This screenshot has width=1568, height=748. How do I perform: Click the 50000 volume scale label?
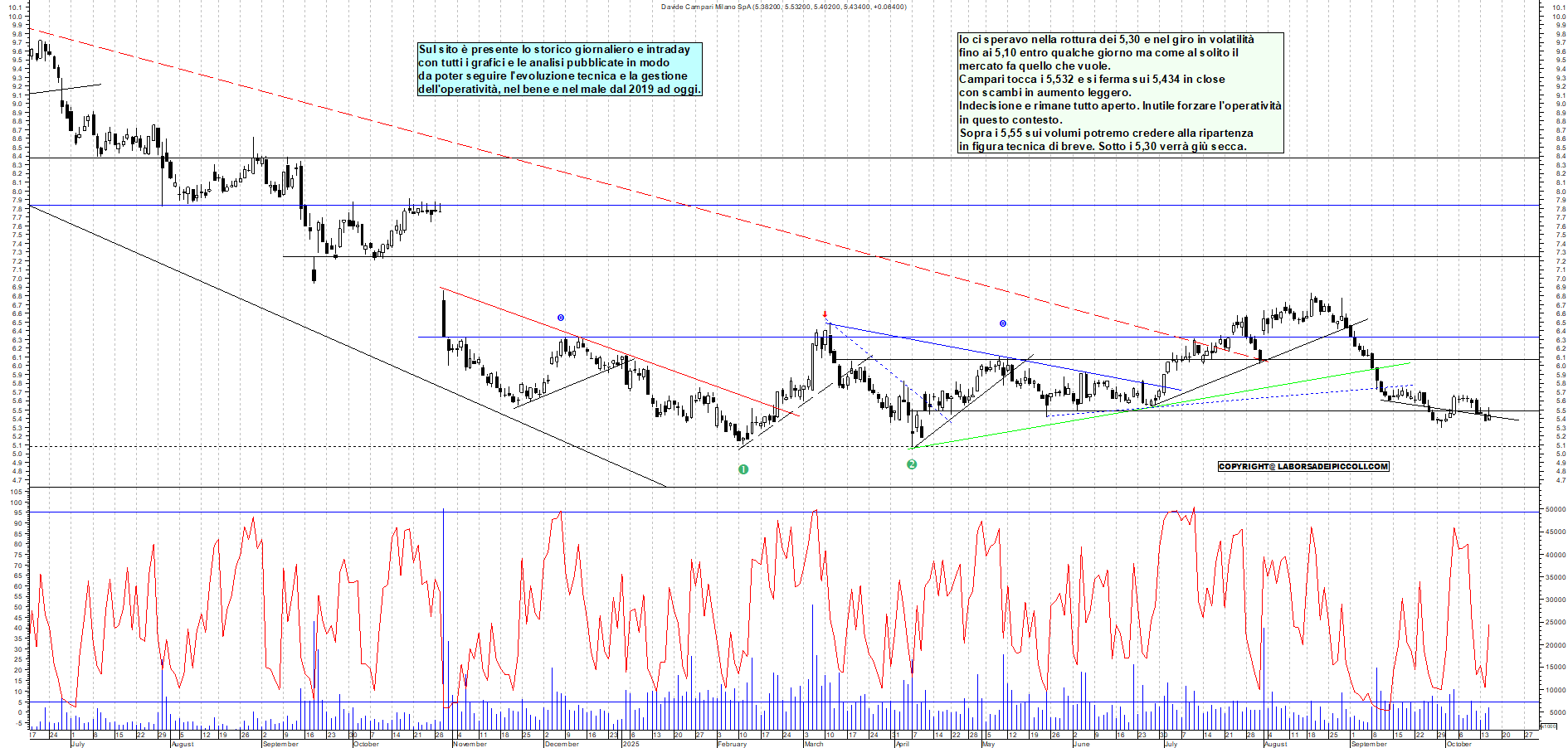click(x=1554, y=510)
